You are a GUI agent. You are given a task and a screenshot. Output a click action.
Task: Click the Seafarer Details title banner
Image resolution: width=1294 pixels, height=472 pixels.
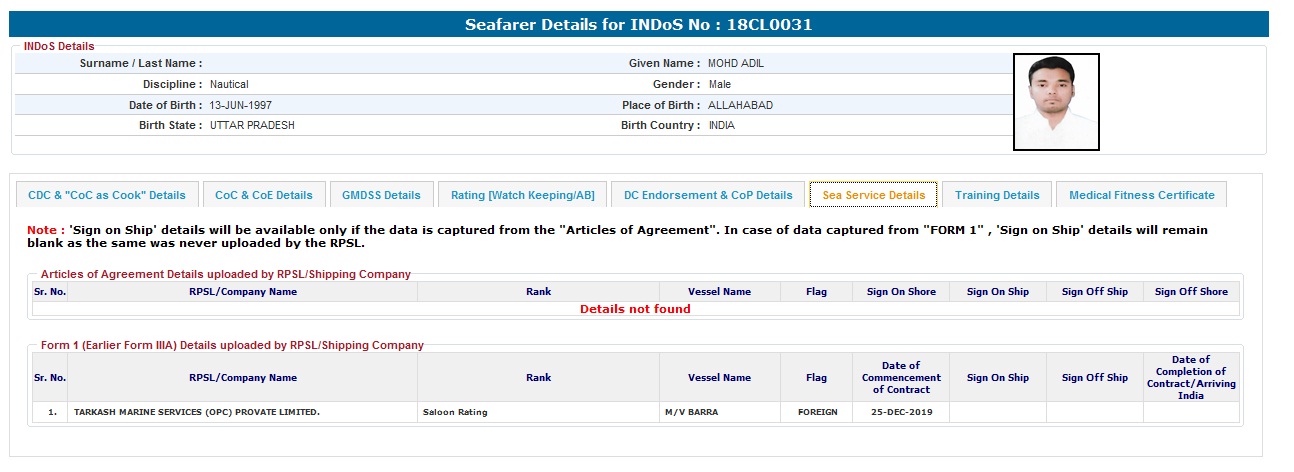point(638,24)
